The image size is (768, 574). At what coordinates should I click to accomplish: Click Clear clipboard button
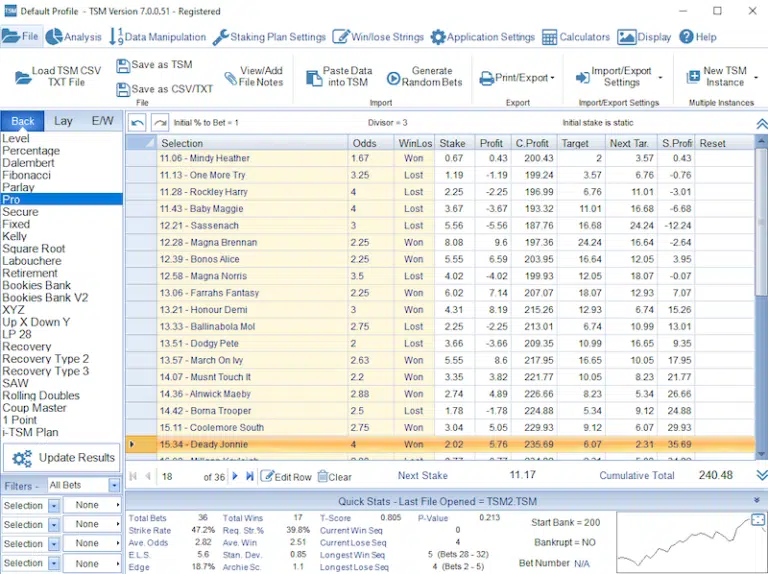click(335, 477)
